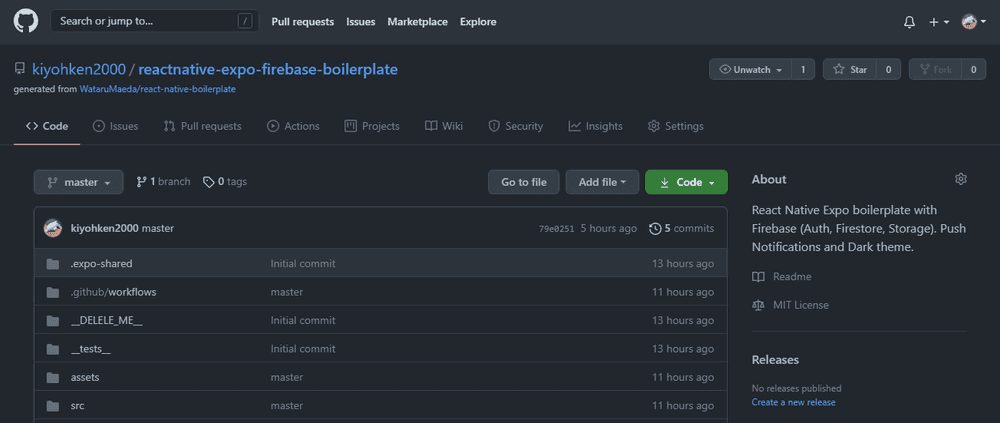The image size is (1000, 423).
Task: Open the Add file dropdown
Action: [x=602, y=182]
